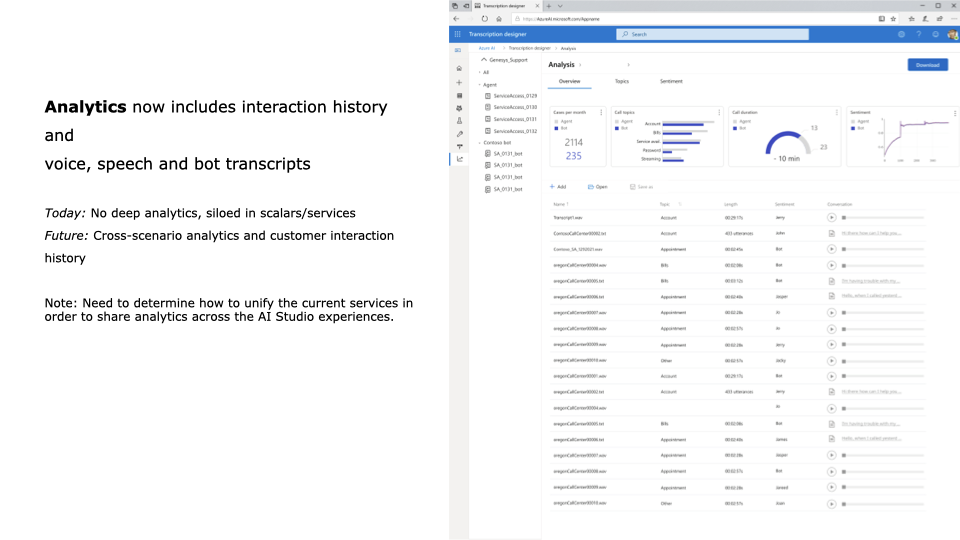Toggle Bot legend in Cases per month card
The height and width of the screenshot is (540, 960).
click(561, 129)
